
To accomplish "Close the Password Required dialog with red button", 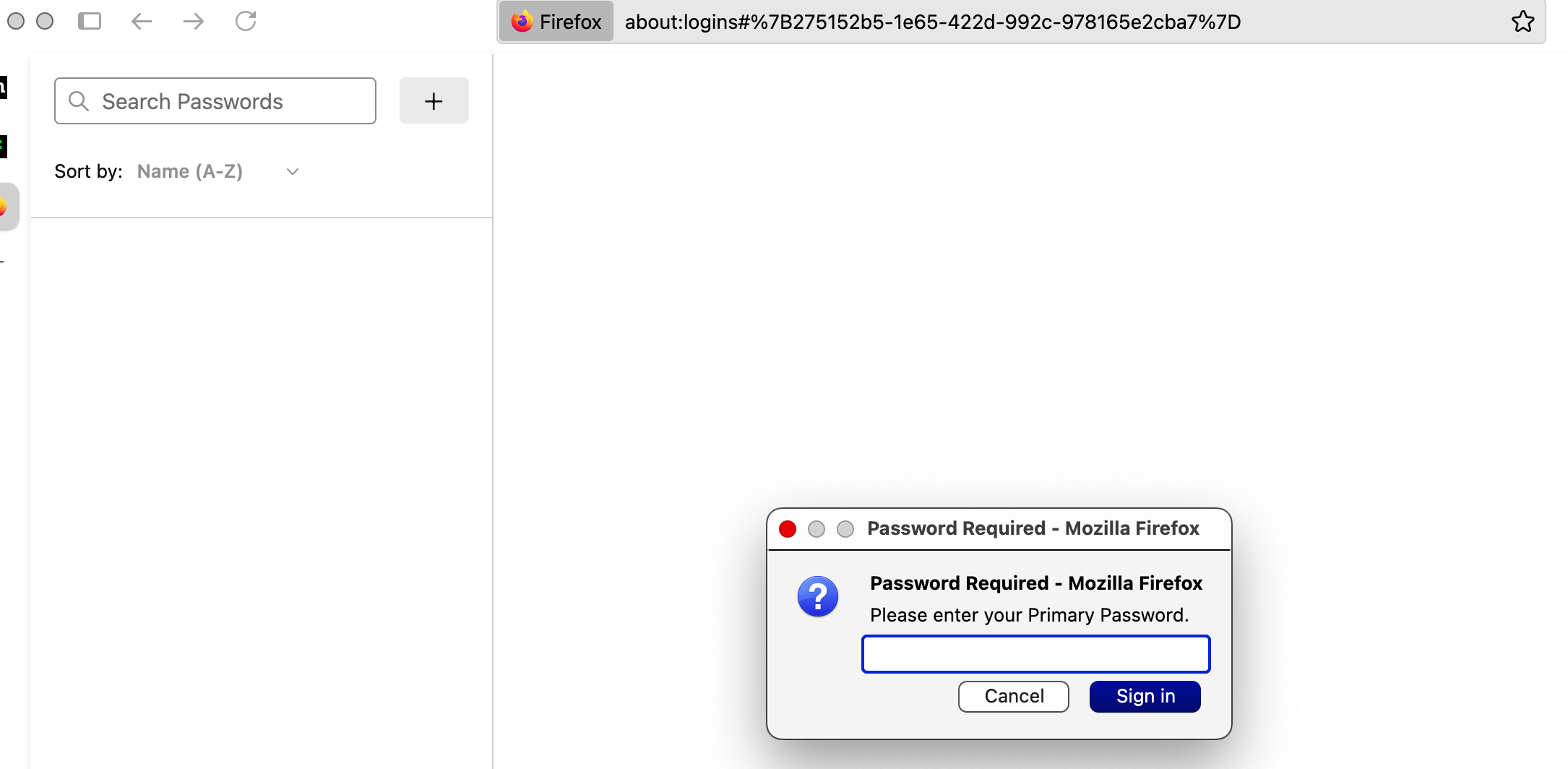I will coord(788,529).
